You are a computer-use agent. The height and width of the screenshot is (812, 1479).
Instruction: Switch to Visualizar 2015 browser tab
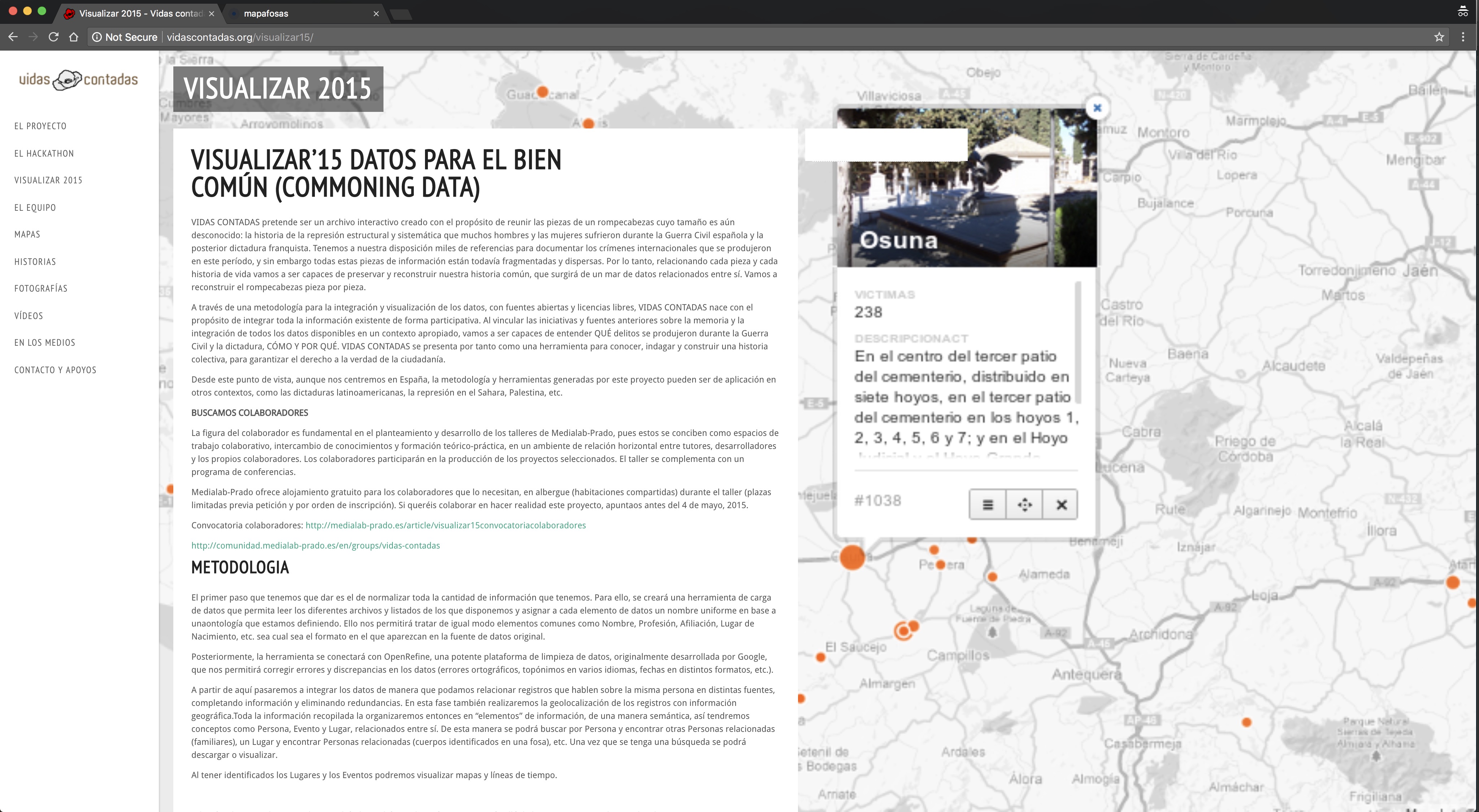pos(138,13)
